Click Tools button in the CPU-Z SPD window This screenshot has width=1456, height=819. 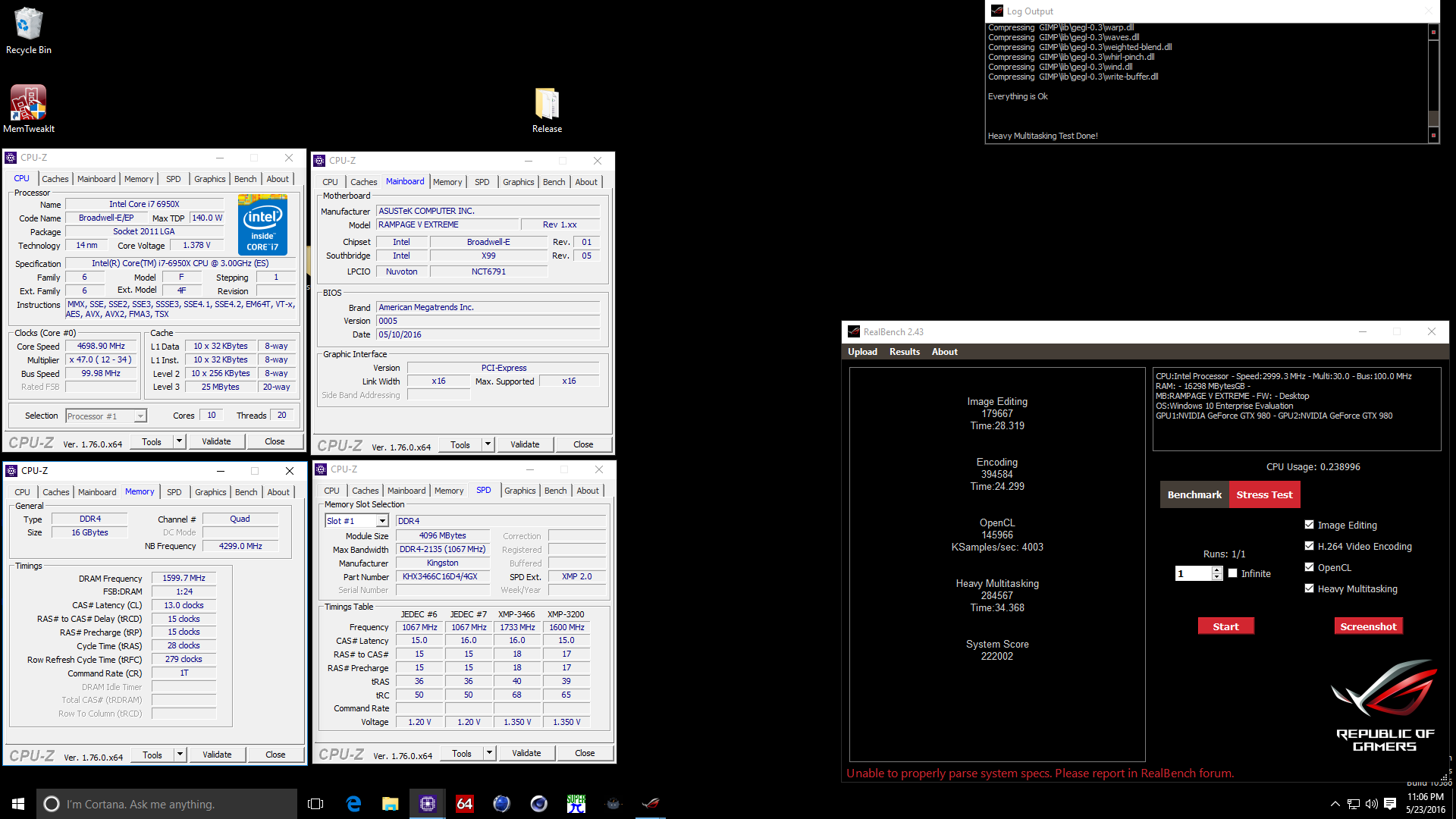pyautogui.click(x=462, y=753)
